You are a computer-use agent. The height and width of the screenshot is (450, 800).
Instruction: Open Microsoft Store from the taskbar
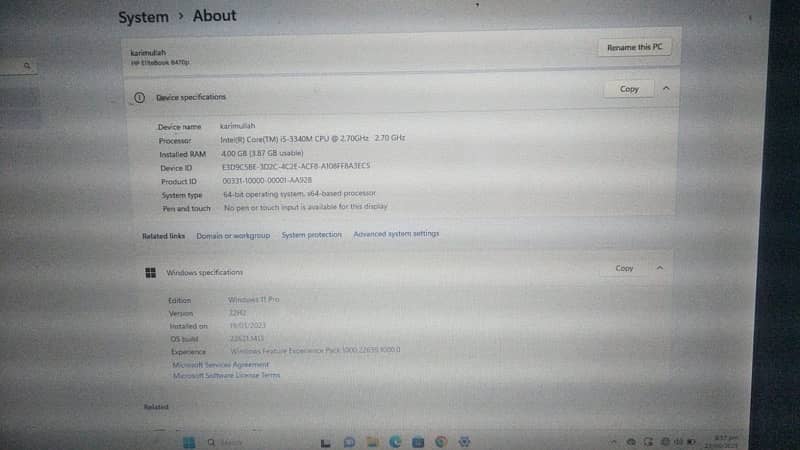click(x=418, y=442)
